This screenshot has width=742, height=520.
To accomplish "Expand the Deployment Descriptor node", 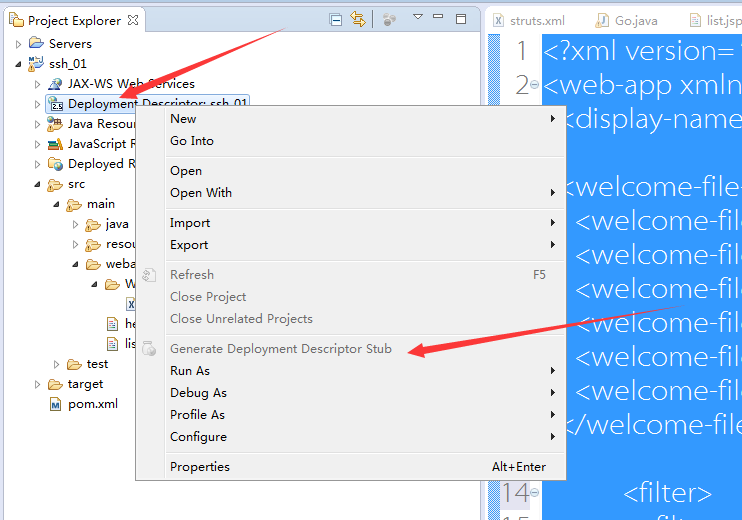I will coord(37,104).
